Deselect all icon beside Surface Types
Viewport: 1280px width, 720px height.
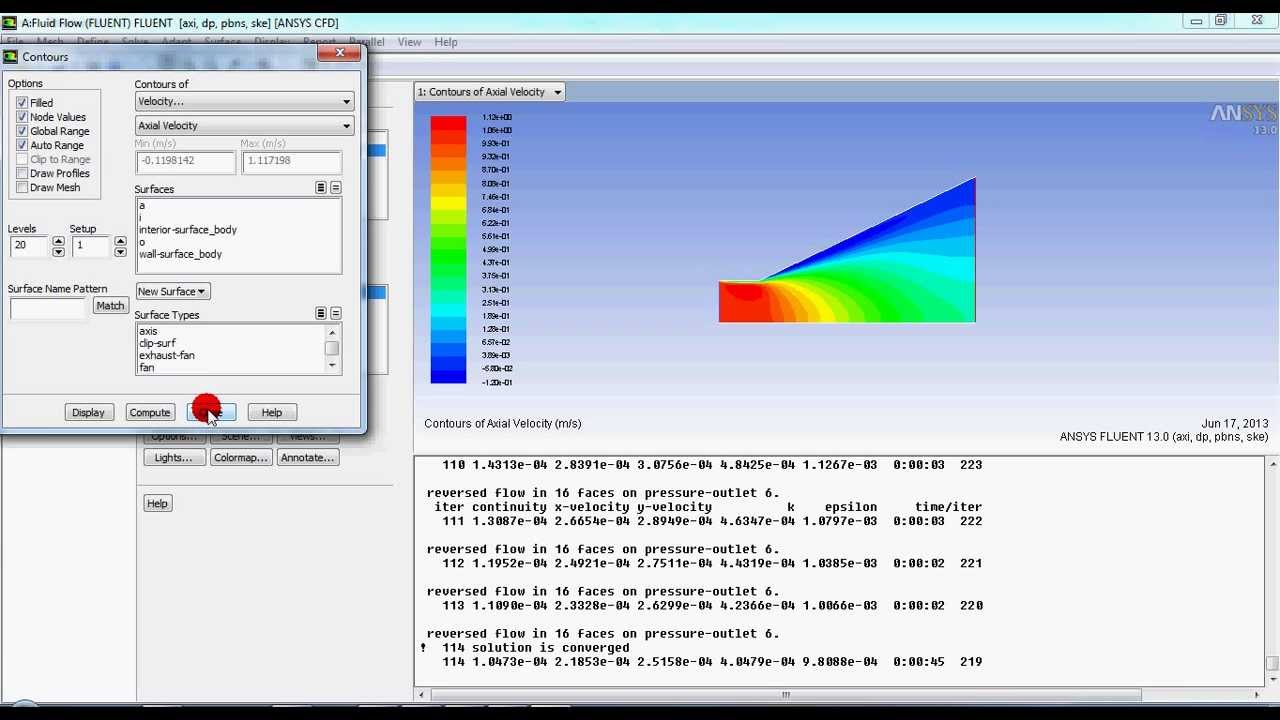pyautogui.click(x=336, y=314)
